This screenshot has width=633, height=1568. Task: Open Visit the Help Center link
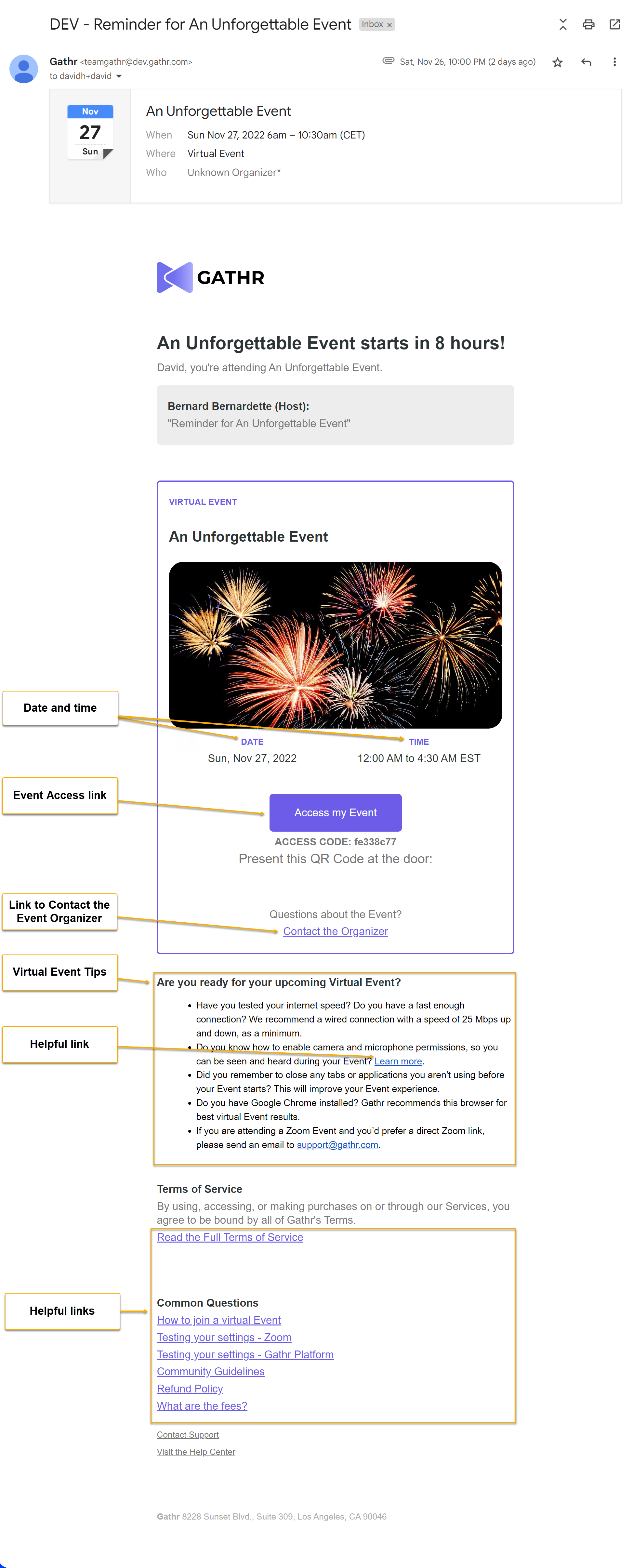(x=195, y=1452)
